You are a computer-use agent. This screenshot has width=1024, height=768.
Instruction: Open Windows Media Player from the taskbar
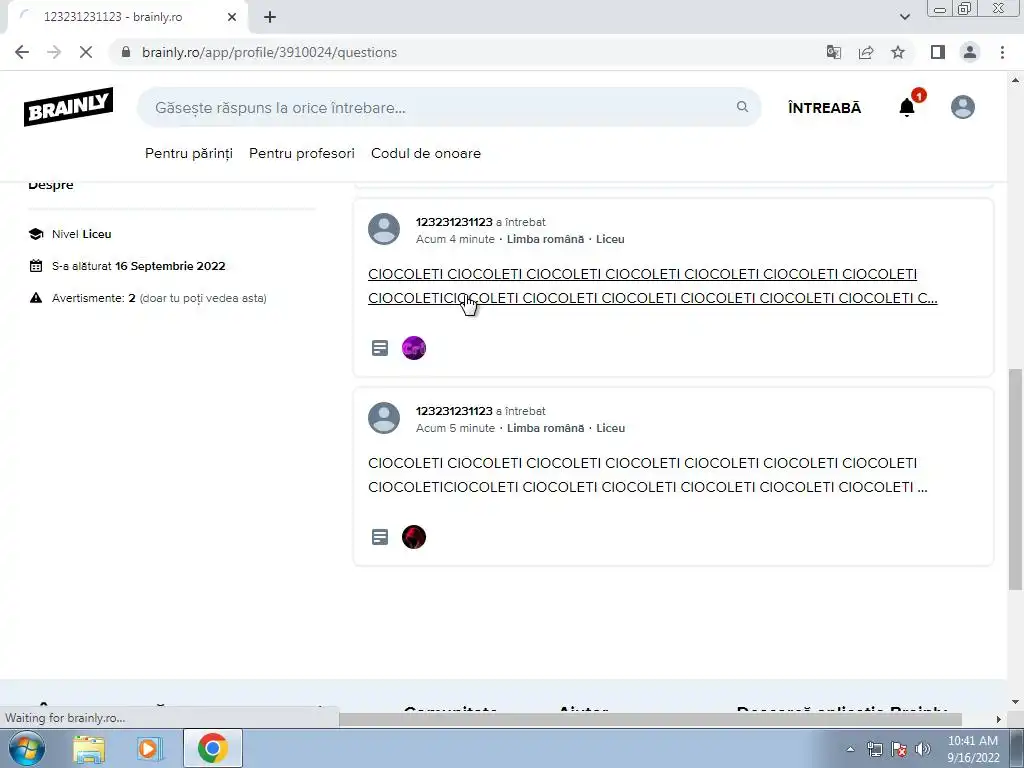[149, 748]
